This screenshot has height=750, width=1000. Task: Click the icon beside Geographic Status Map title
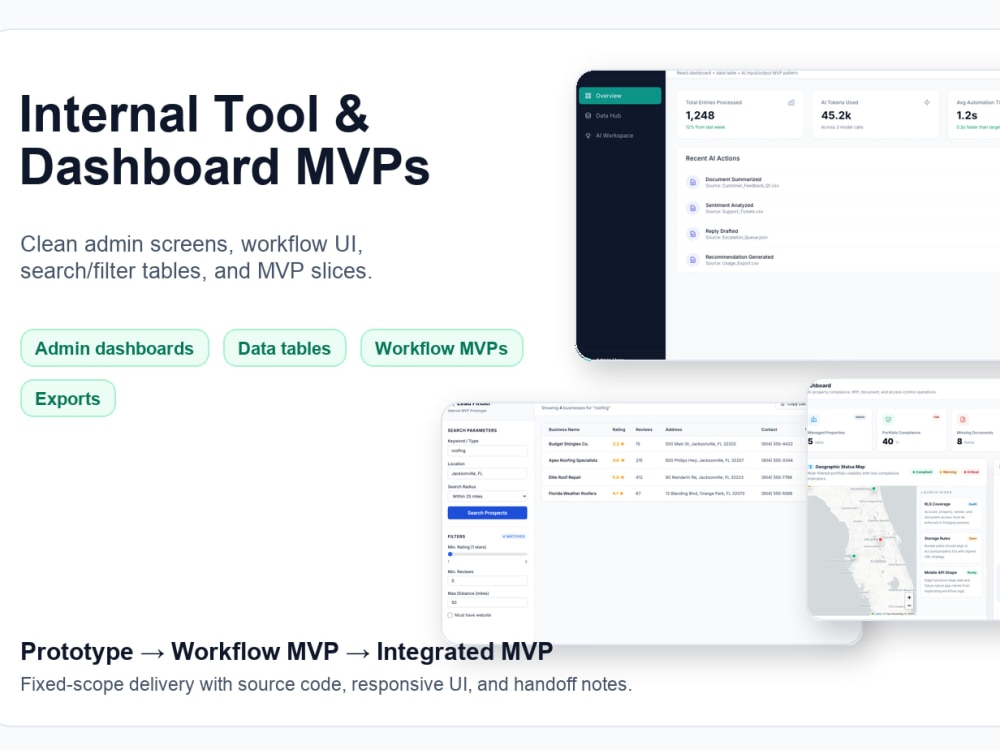811,467
